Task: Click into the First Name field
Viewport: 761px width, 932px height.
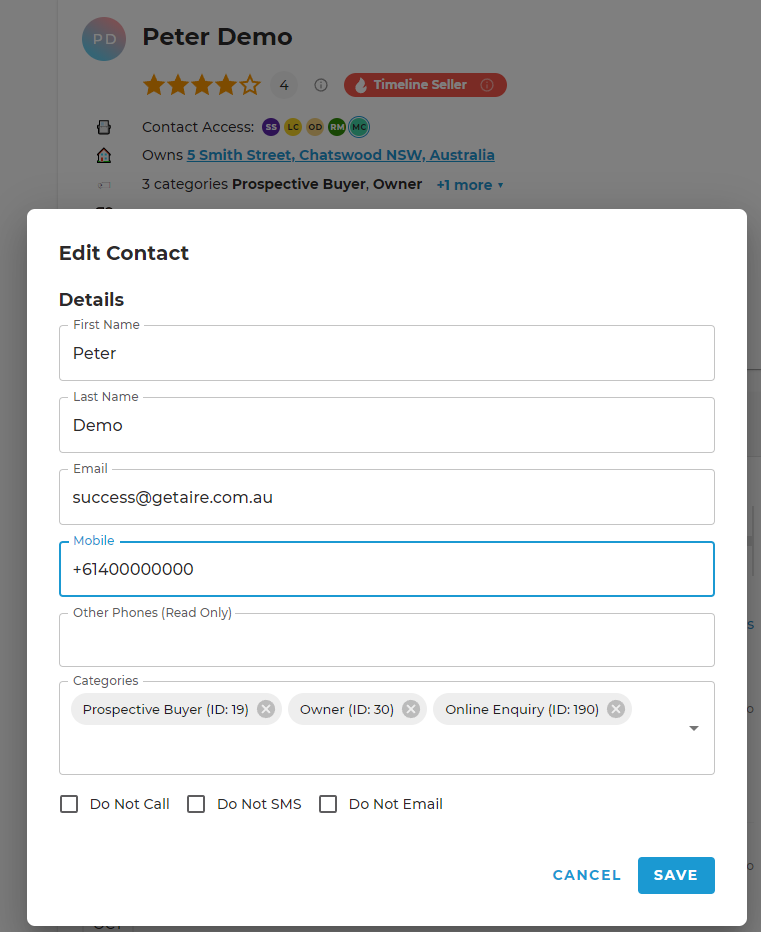Action: pos(387,353)
